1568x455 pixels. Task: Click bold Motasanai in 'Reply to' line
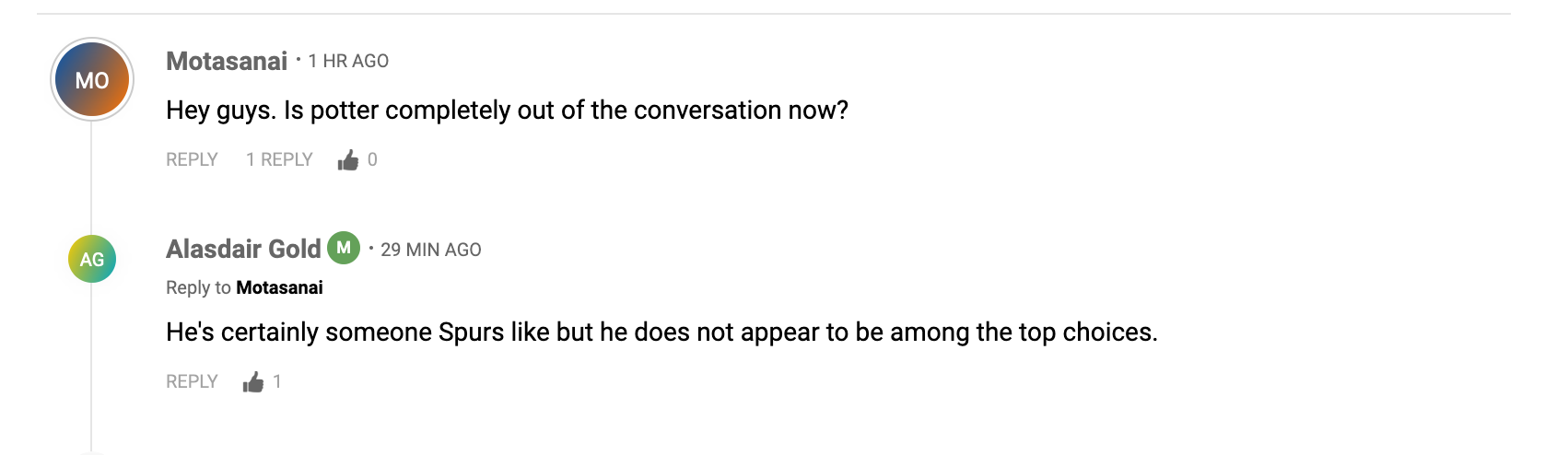[x=279, y=287]
